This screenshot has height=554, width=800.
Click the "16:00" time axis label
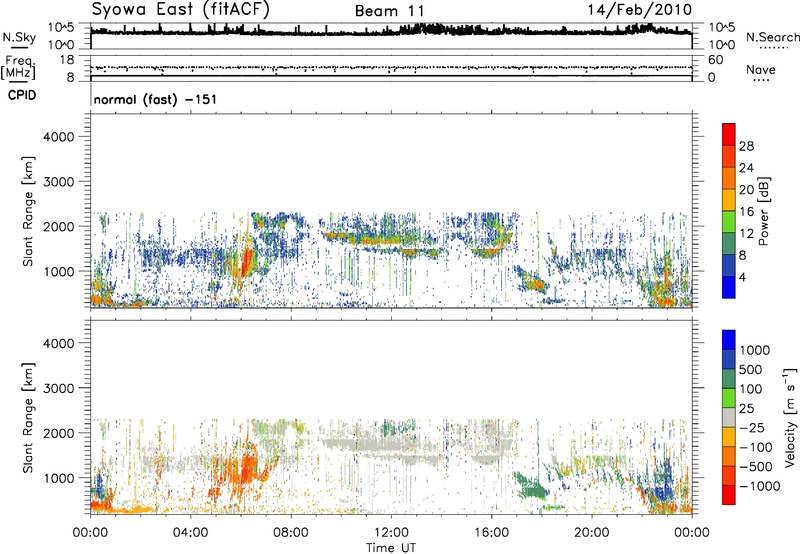[x=491, y=533]
